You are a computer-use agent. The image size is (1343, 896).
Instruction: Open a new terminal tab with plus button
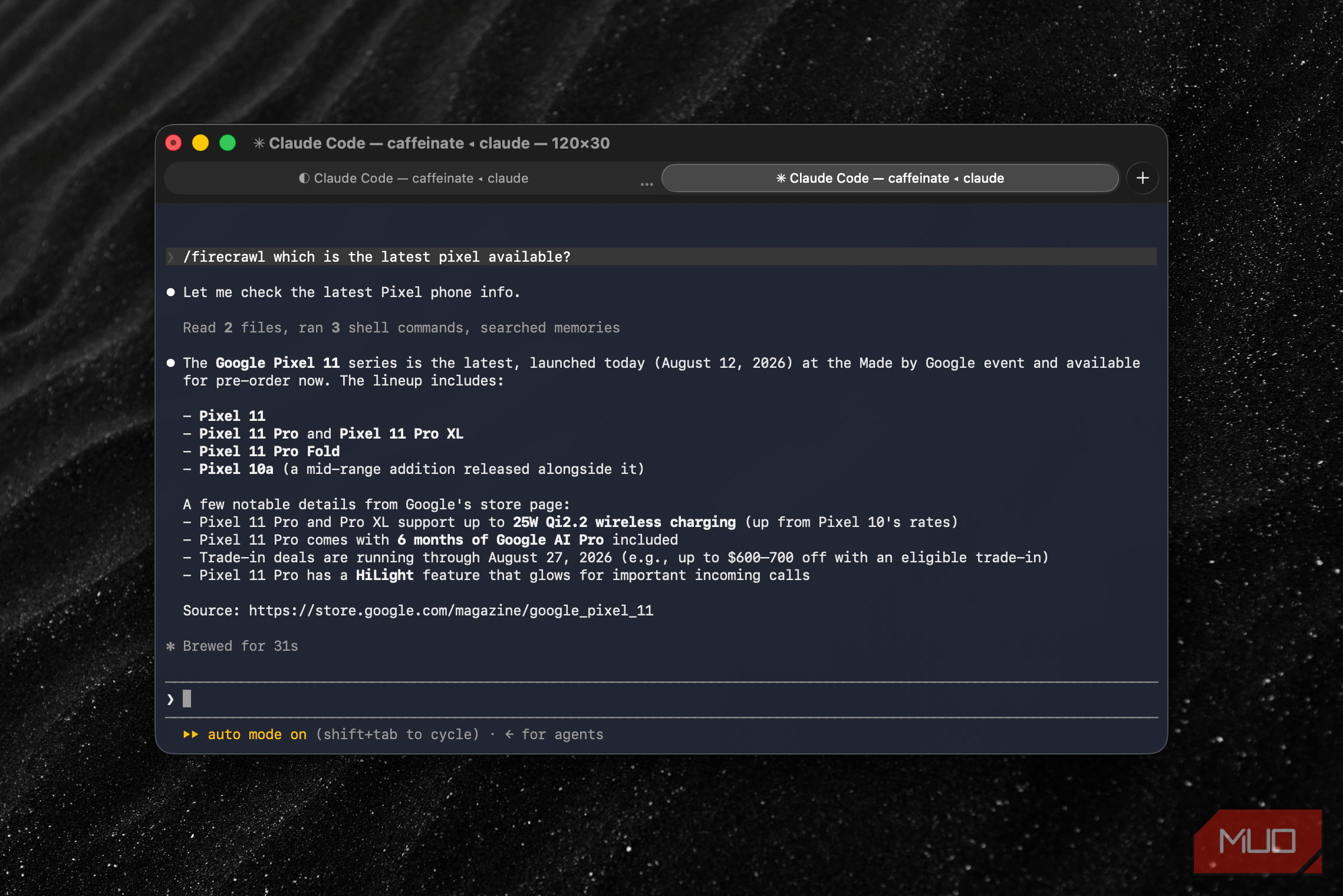[1142, 178]
